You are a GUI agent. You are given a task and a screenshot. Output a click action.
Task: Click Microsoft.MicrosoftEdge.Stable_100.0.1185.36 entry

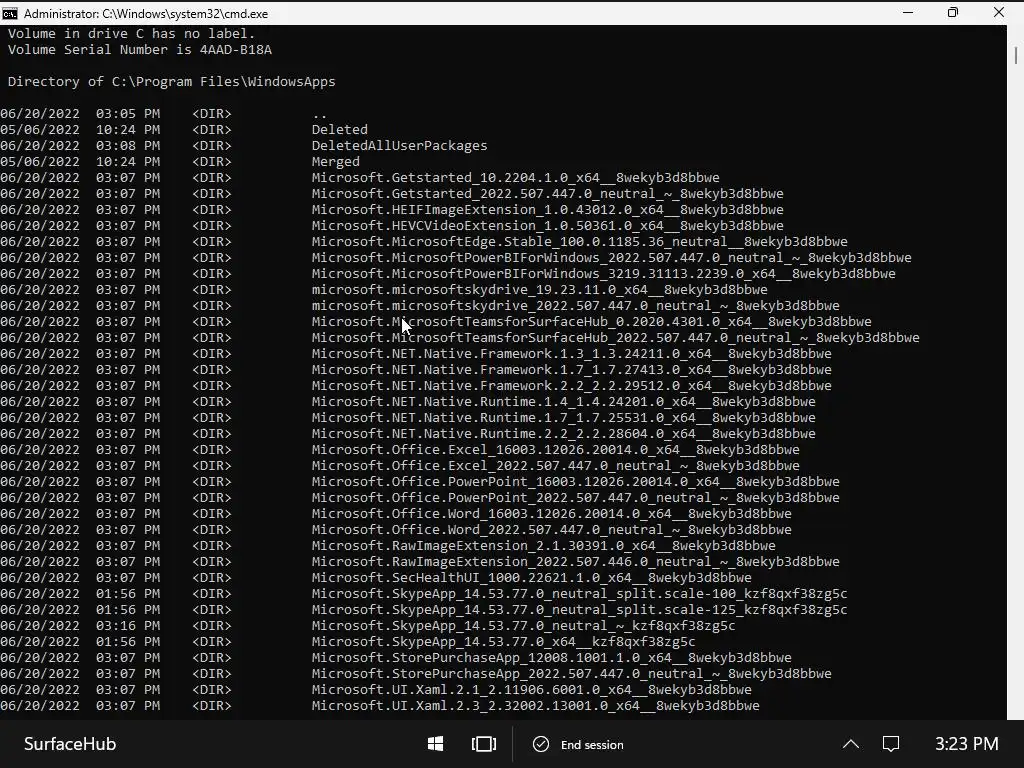(x=579, y=242)
